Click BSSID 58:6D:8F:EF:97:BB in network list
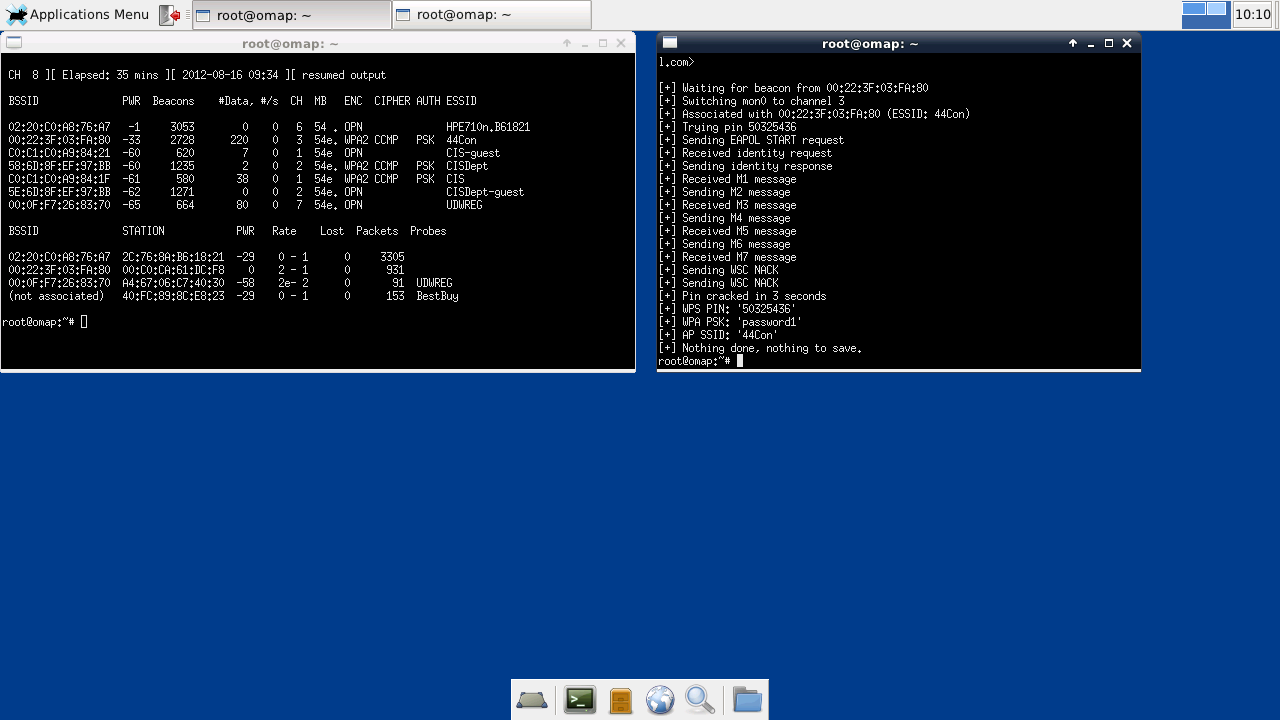Viewport: 1280px width, 720px height. click(59, 166)
